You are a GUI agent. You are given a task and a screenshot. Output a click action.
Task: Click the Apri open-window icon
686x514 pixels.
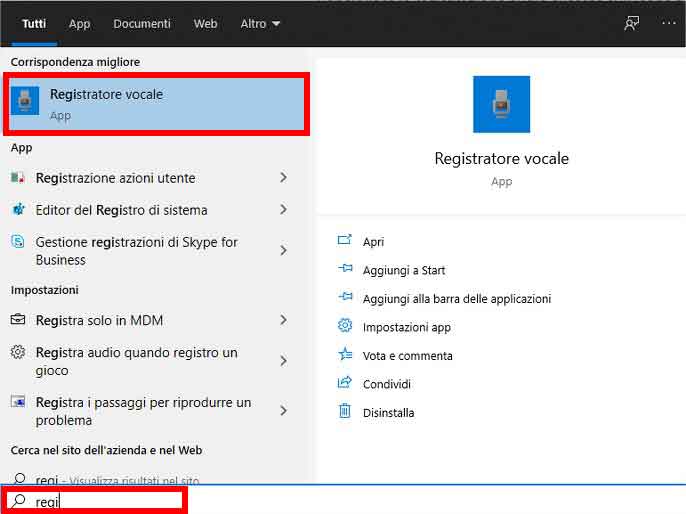tap(345, 240)
